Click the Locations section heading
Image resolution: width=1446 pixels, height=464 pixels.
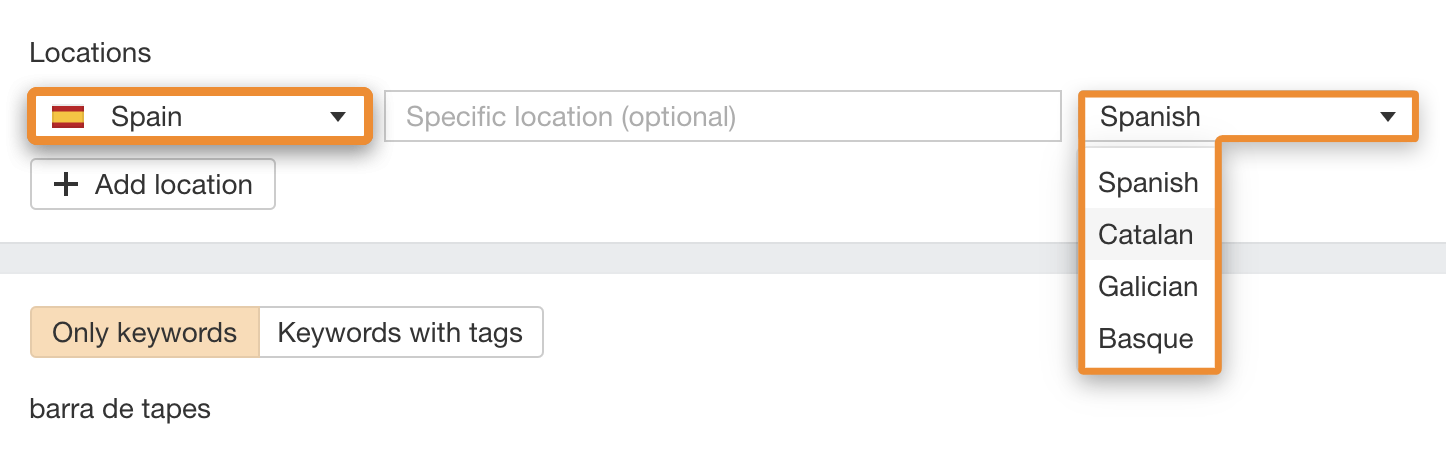pyautogui.click(x=90, y=53)
